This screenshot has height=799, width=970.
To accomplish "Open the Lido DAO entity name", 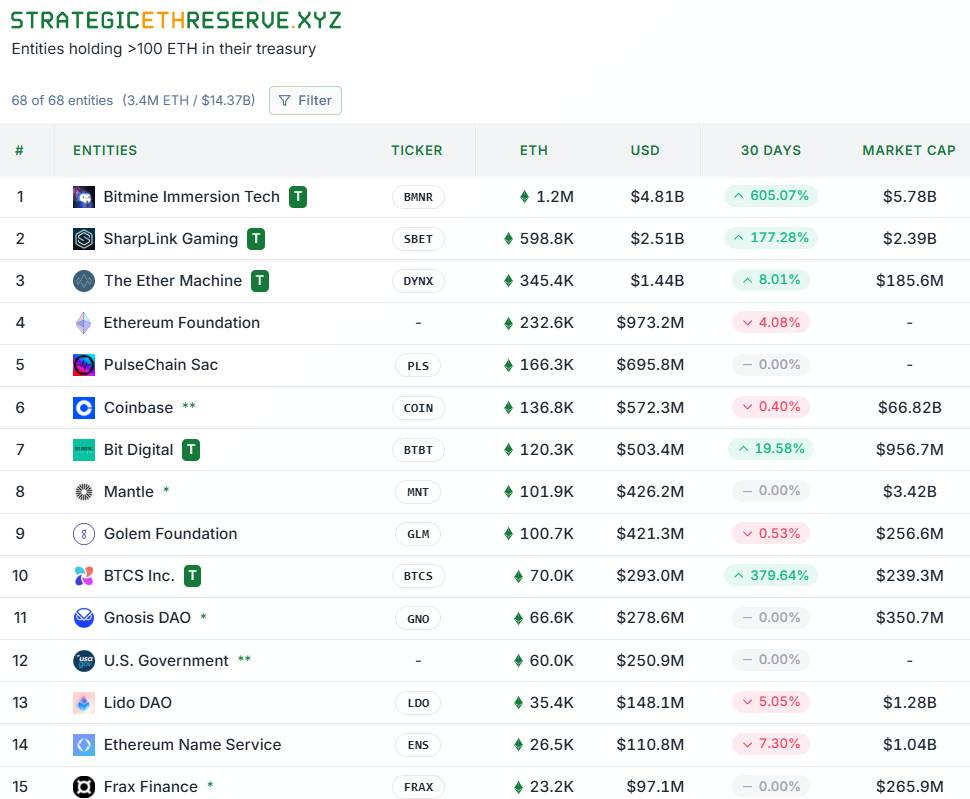I will [138, 703].
